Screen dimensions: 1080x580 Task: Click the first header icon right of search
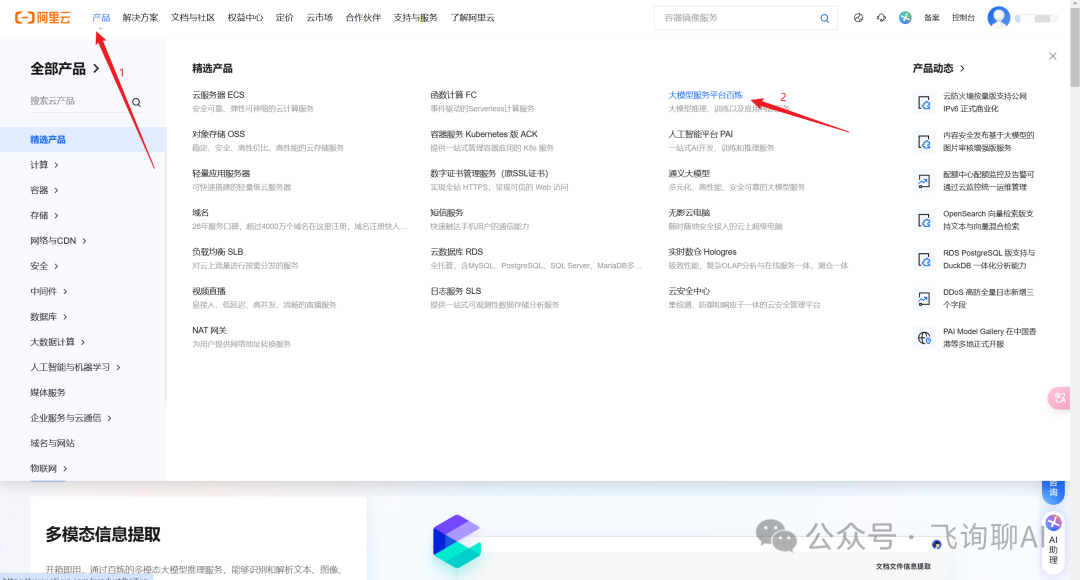pos(858,18)
